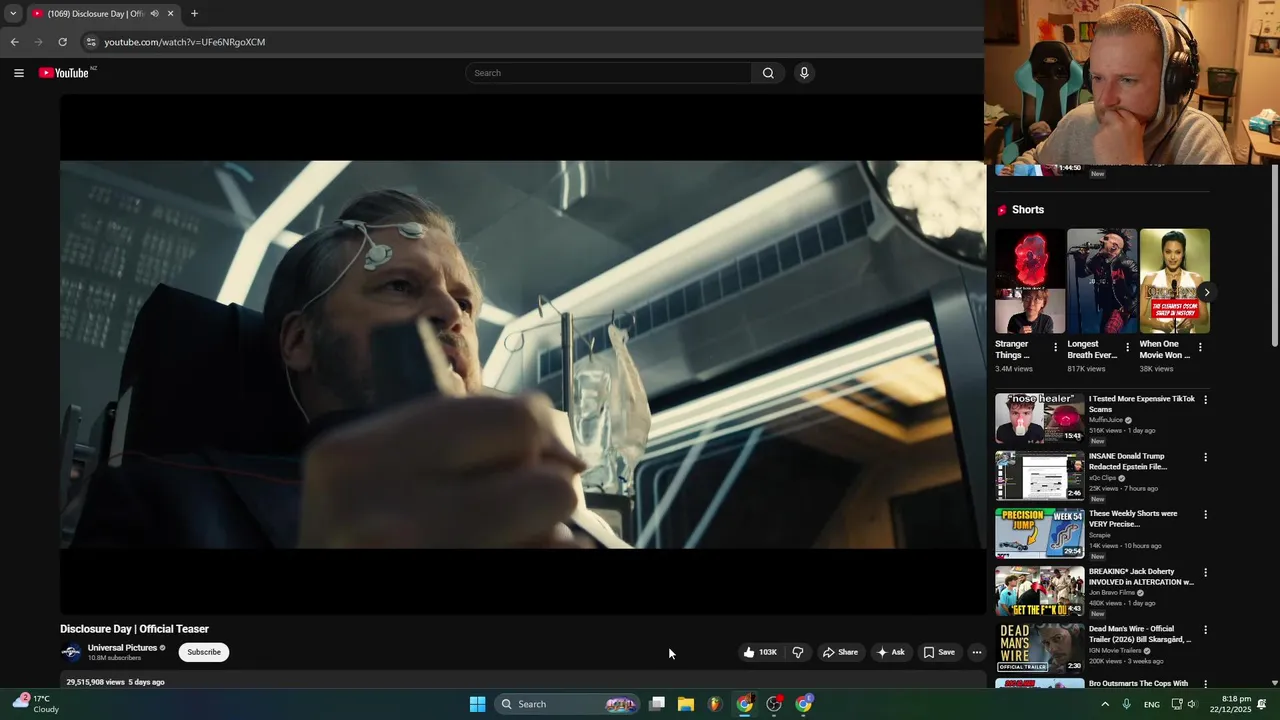The width and height of the screenshot is (1280, 720).
Task: Open the tab search dropdown arrow
Action: 13,14
